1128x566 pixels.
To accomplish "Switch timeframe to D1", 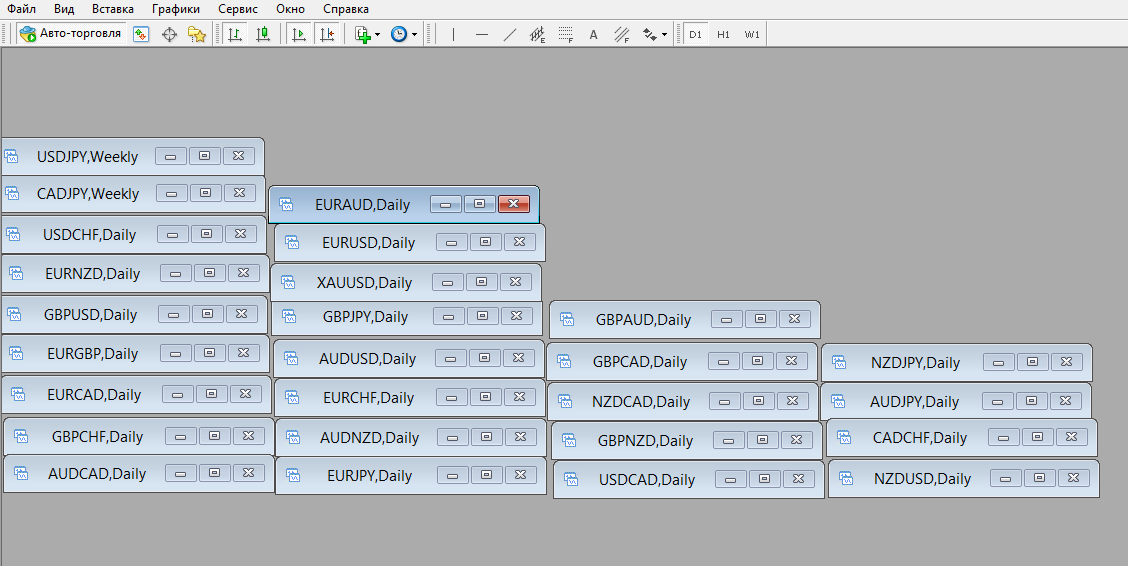I will [x=696, y=34].
